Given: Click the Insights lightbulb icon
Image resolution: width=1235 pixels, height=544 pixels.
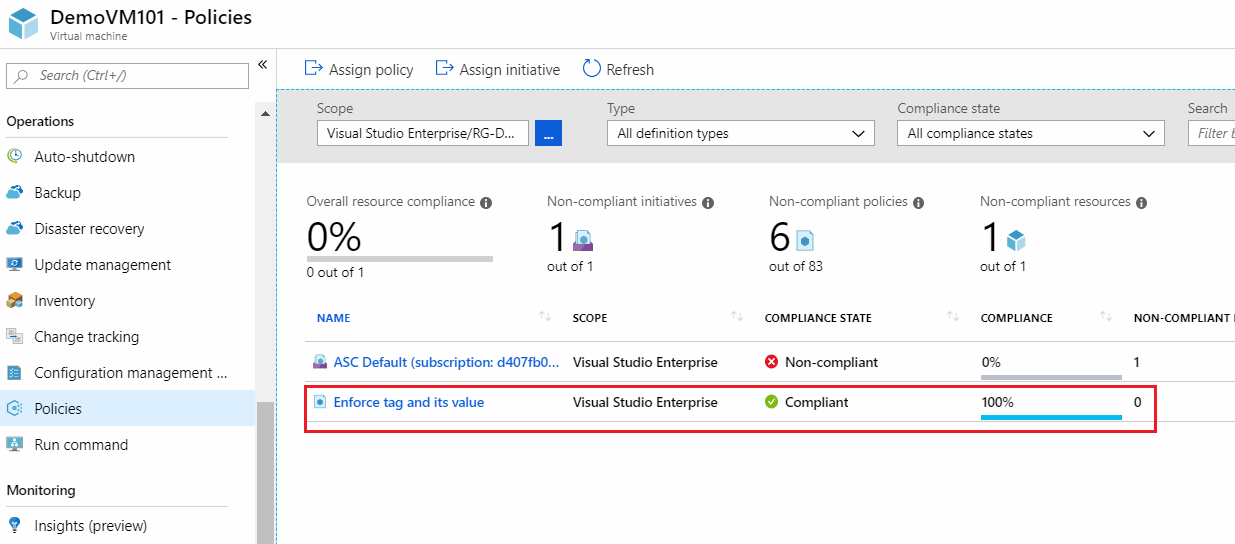Looking at the screenshot, I should (15, 525).
